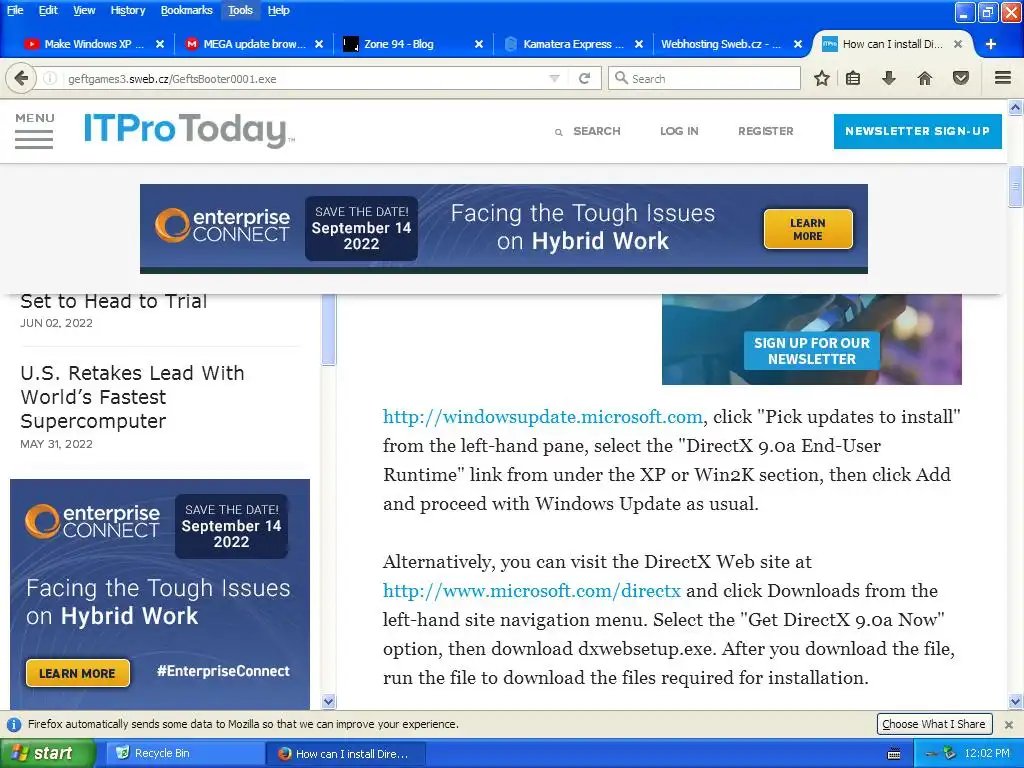Click the keyboard icon in the taskbar

tap(894, 754)
